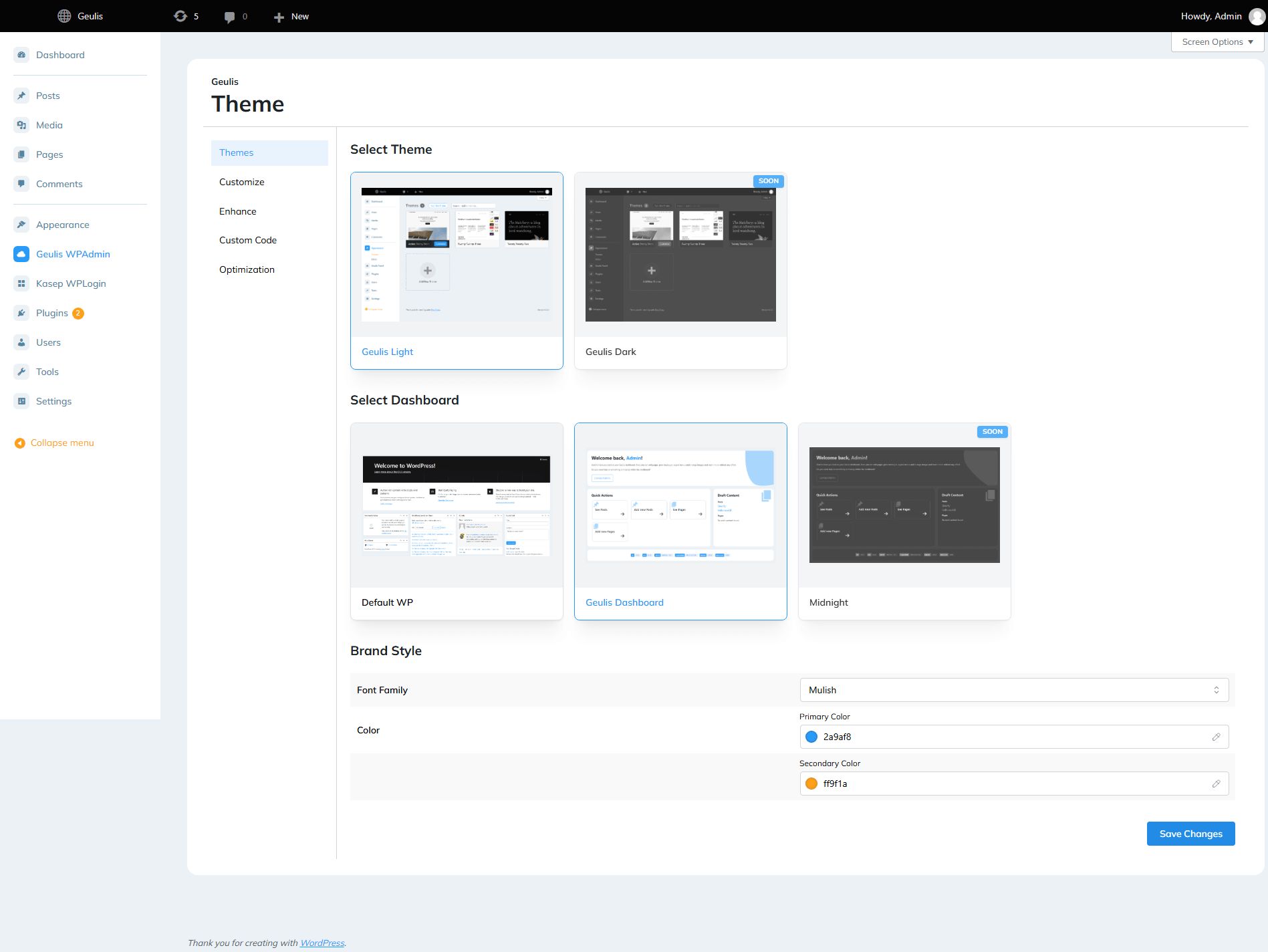Click the Pages icon in sidebar
Image resolution: width=1268 pixels, height=952 pixels.
21,154
